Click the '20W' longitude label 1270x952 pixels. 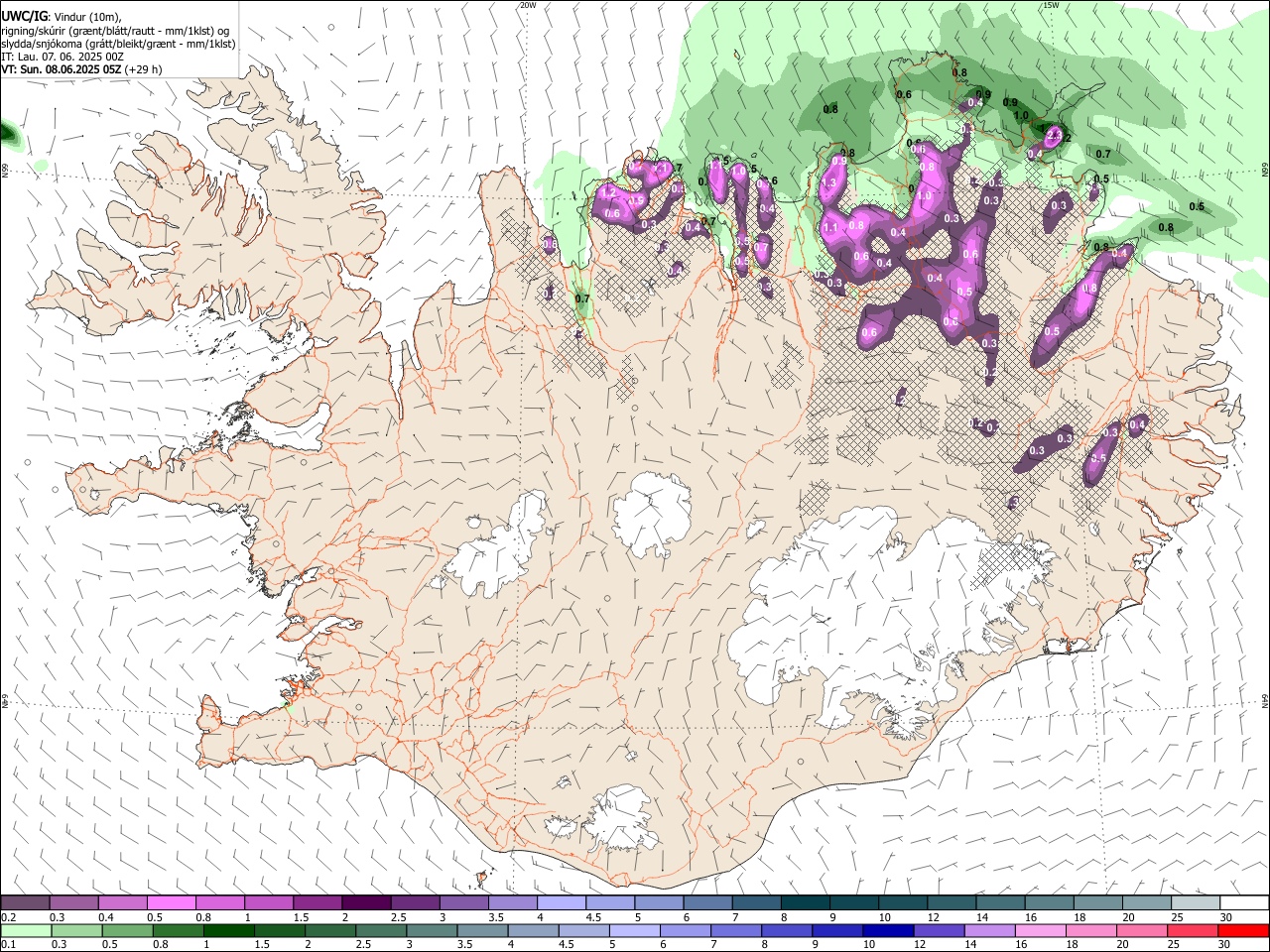tap(528, 5)
